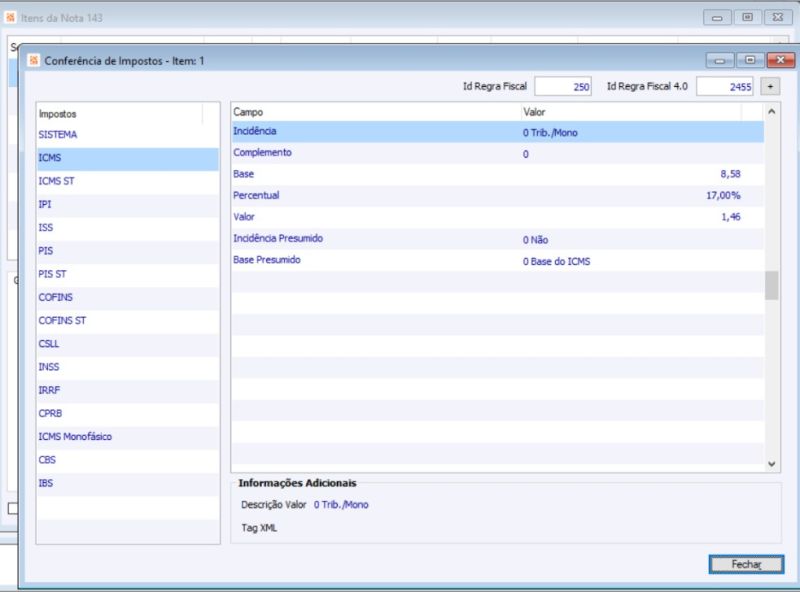Select the Base row
800x592 pixels.
point(497,175)
